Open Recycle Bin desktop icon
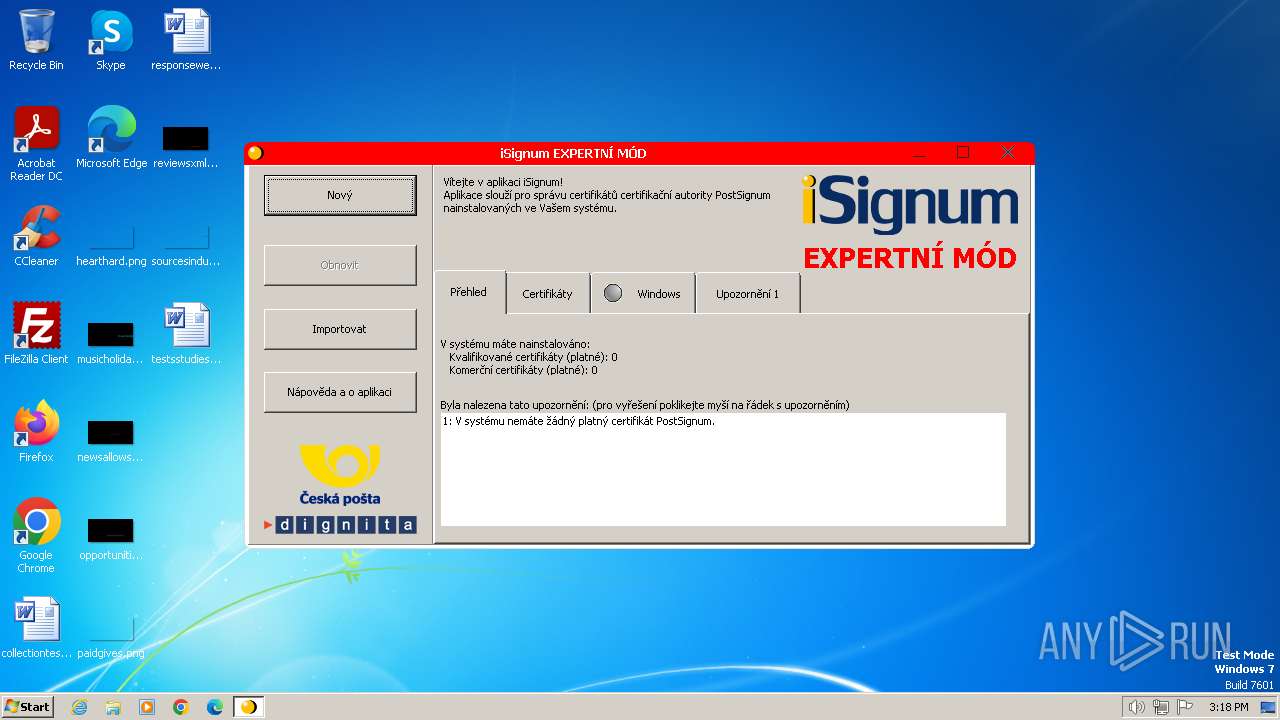Image resolution: width=1280 pixels, height=720 pixels. click(36, 40)
